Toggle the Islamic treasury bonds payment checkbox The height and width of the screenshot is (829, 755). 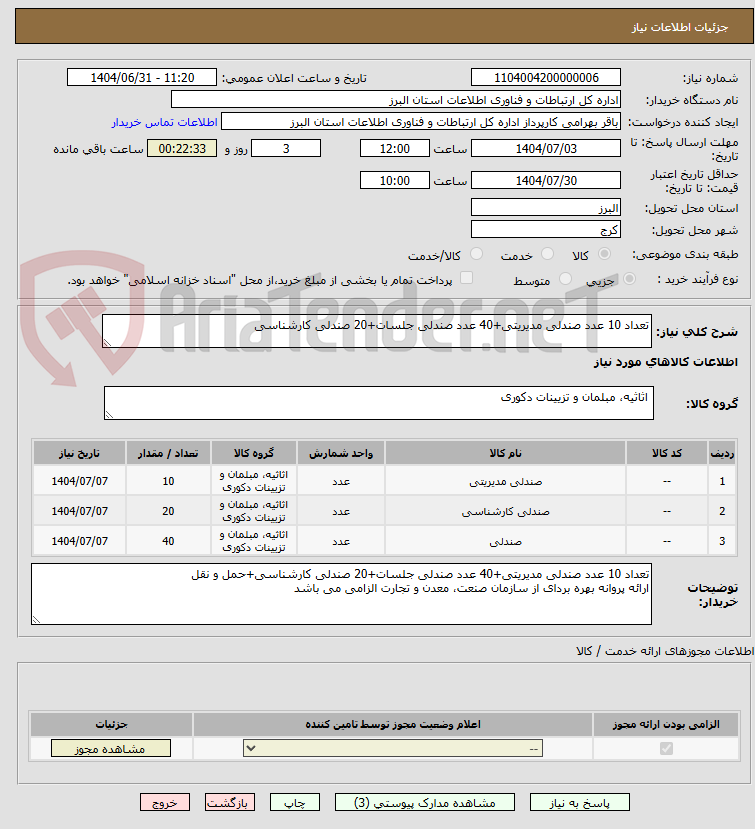click(x=466, y=278)
